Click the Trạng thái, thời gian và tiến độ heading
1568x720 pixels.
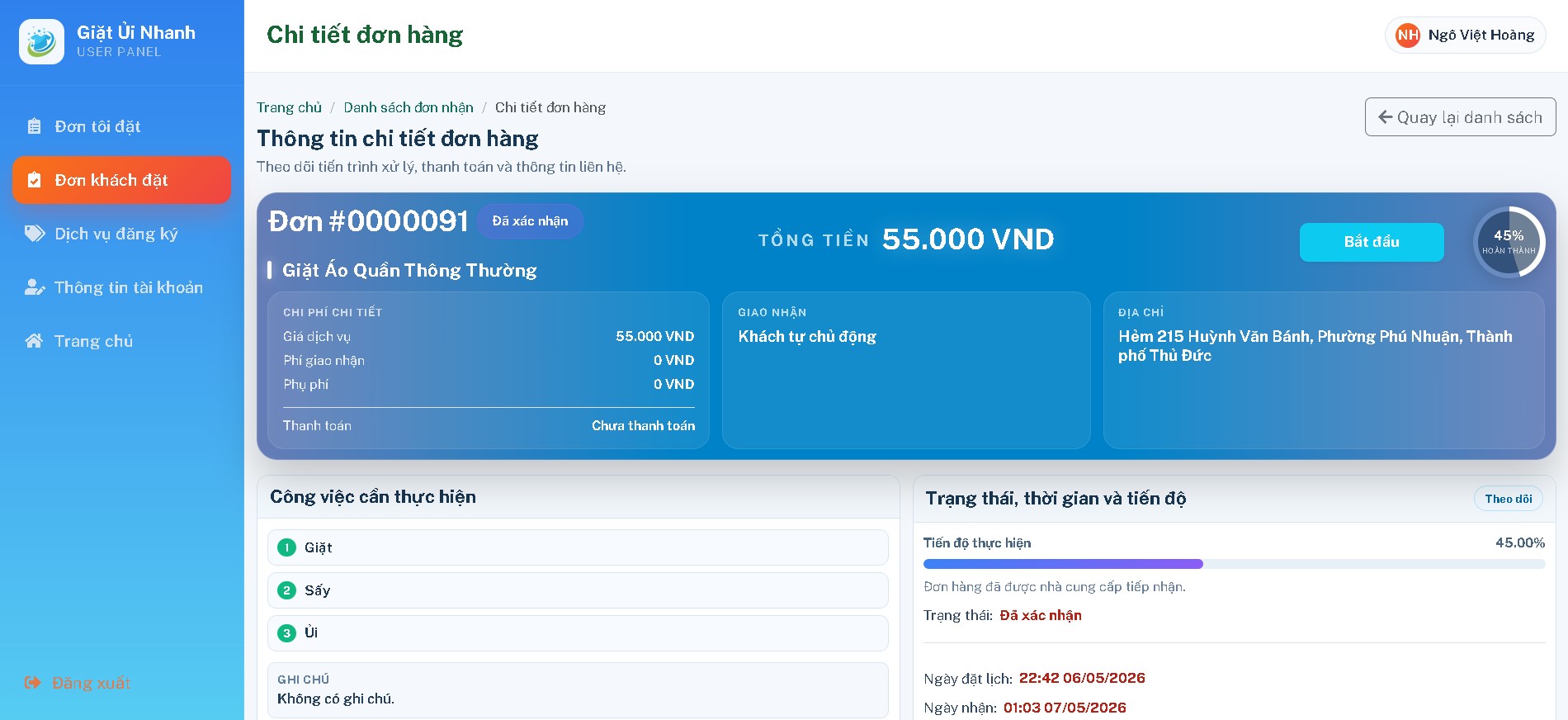coord(1056,499)
